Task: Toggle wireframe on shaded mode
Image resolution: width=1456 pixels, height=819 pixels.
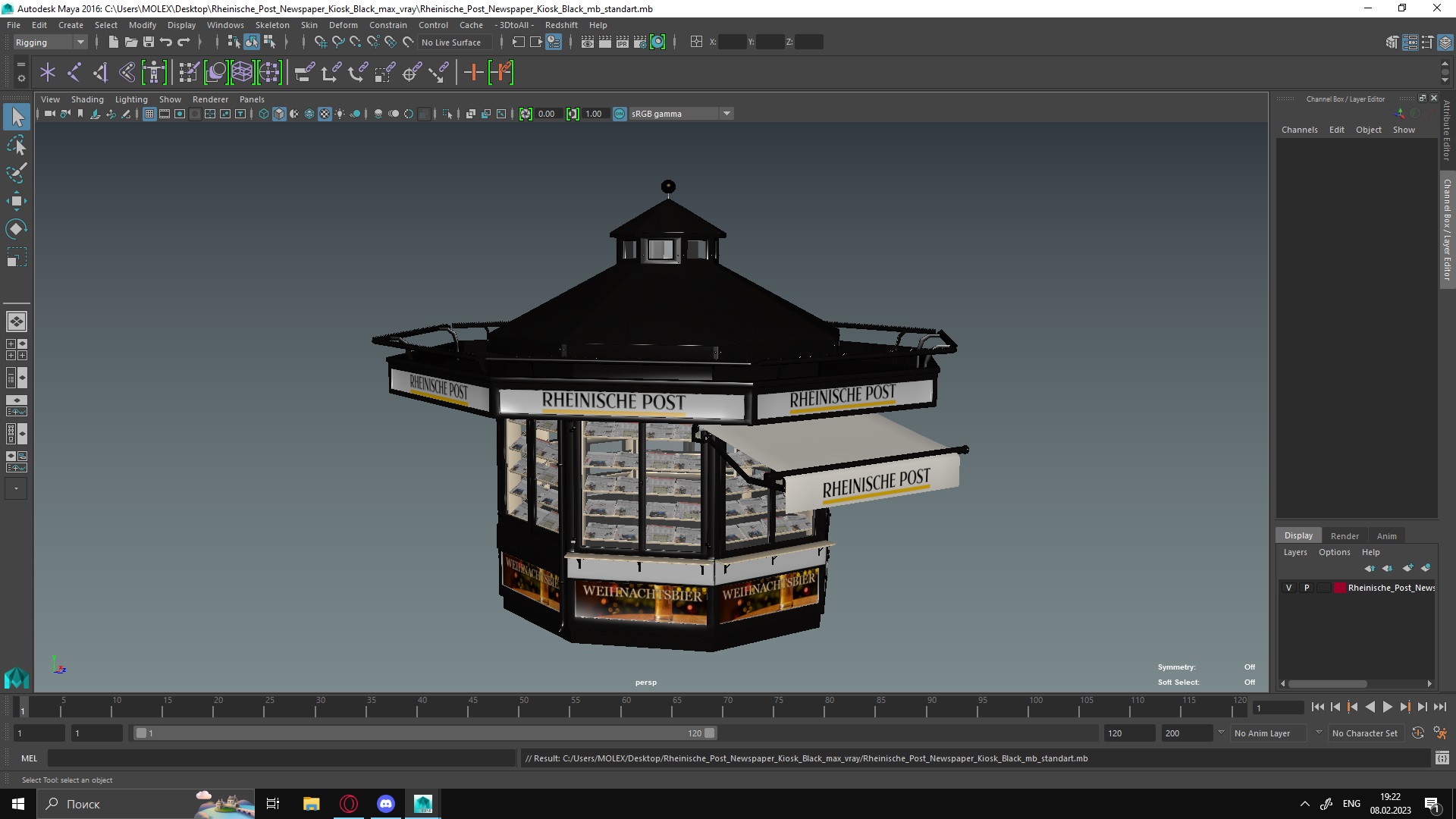Action: tap(309, 114)
